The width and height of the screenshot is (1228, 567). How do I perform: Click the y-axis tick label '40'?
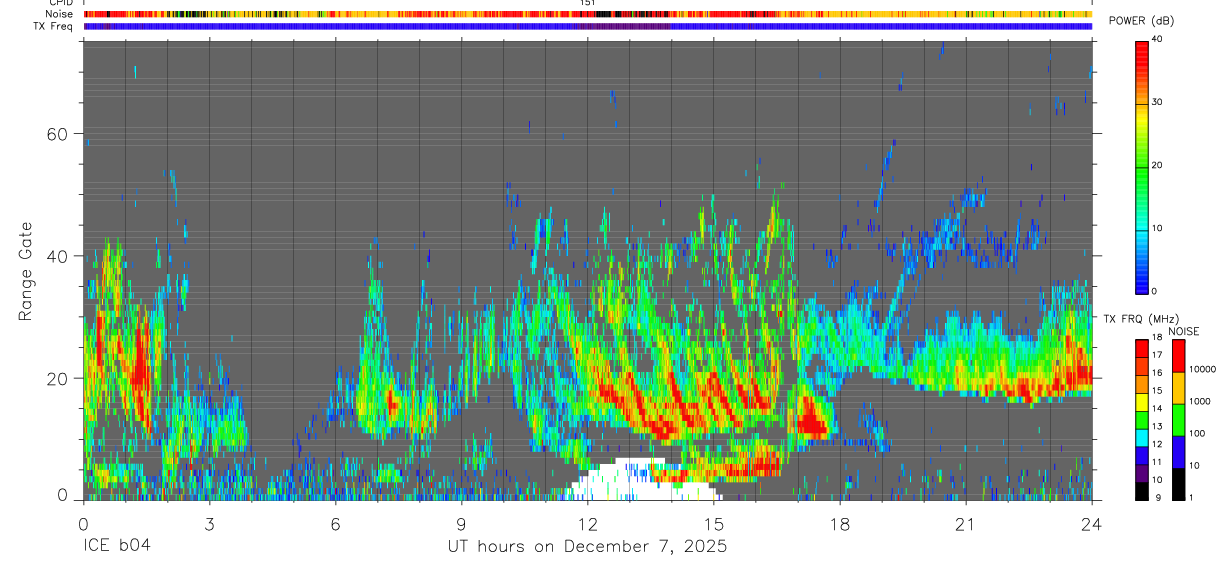click(58, 256)
